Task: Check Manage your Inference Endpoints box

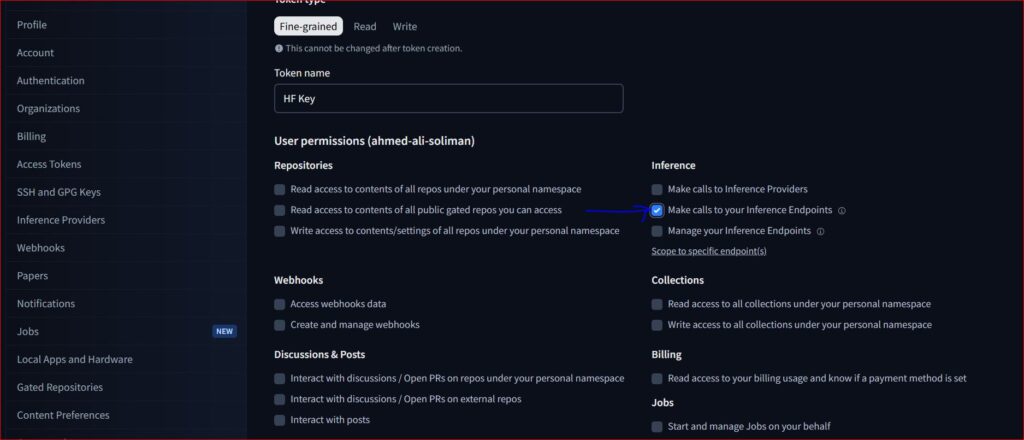Action: pyautogui.click(x=657, y=231)
